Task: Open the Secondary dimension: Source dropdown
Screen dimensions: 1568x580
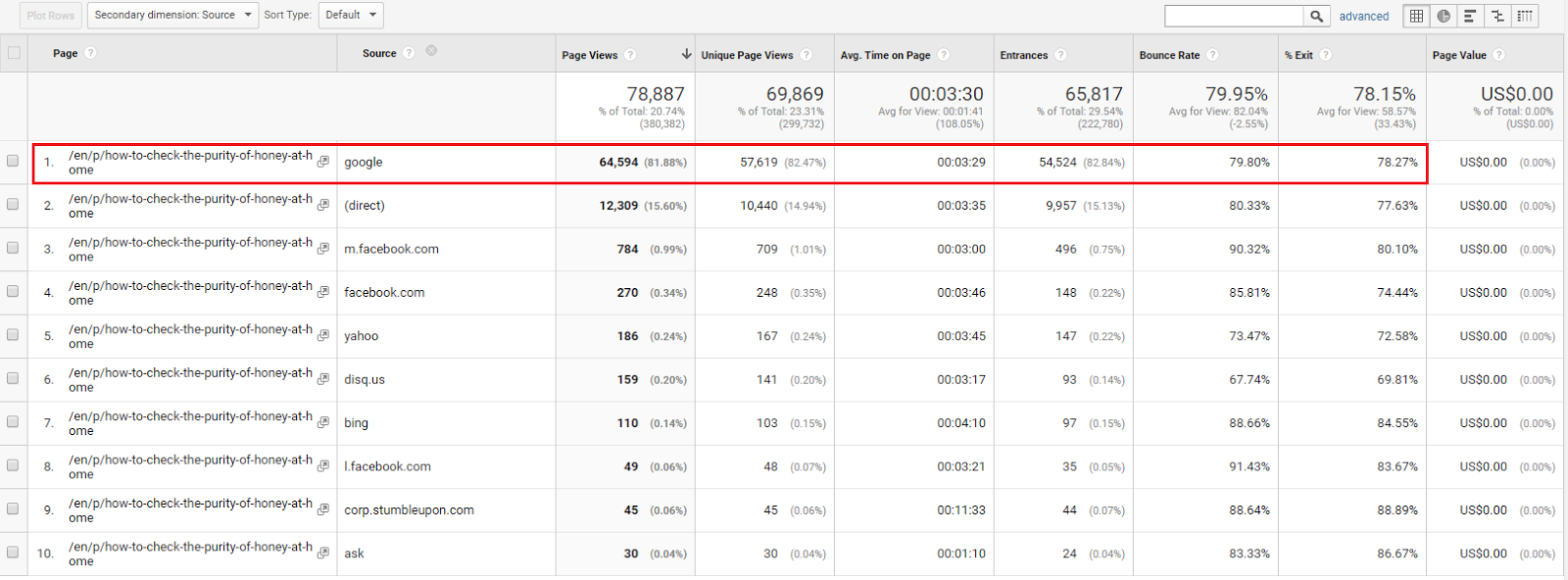Action: click(172, 15)
